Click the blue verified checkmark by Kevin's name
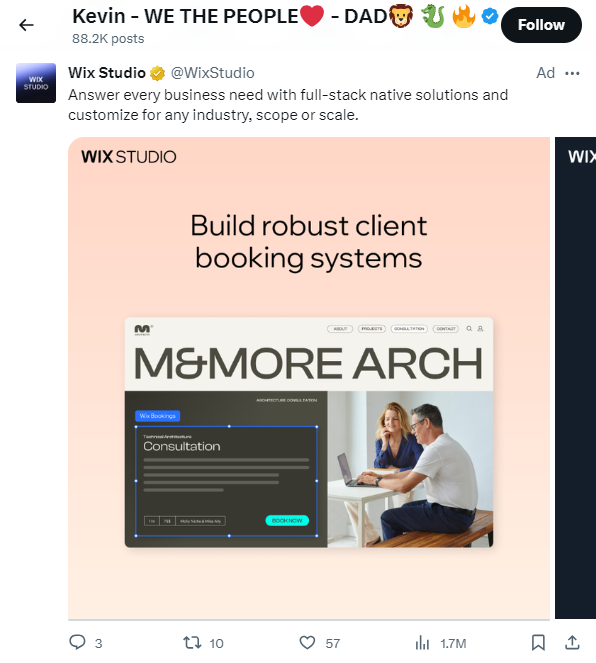596x663 pixels. (490, 17)
